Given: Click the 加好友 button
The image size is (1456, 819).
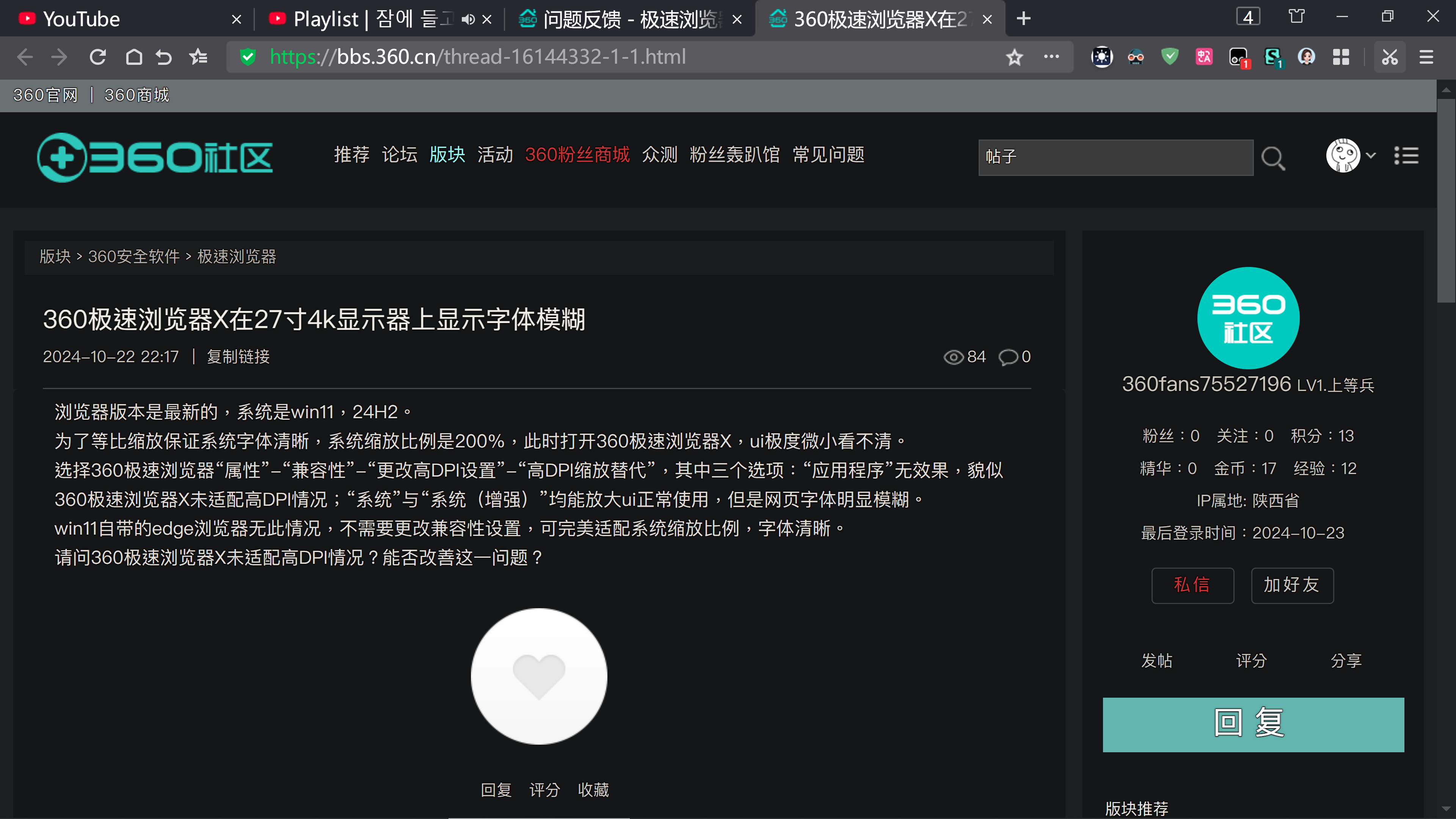Looking at the screenshot, I should (1292, 585).
